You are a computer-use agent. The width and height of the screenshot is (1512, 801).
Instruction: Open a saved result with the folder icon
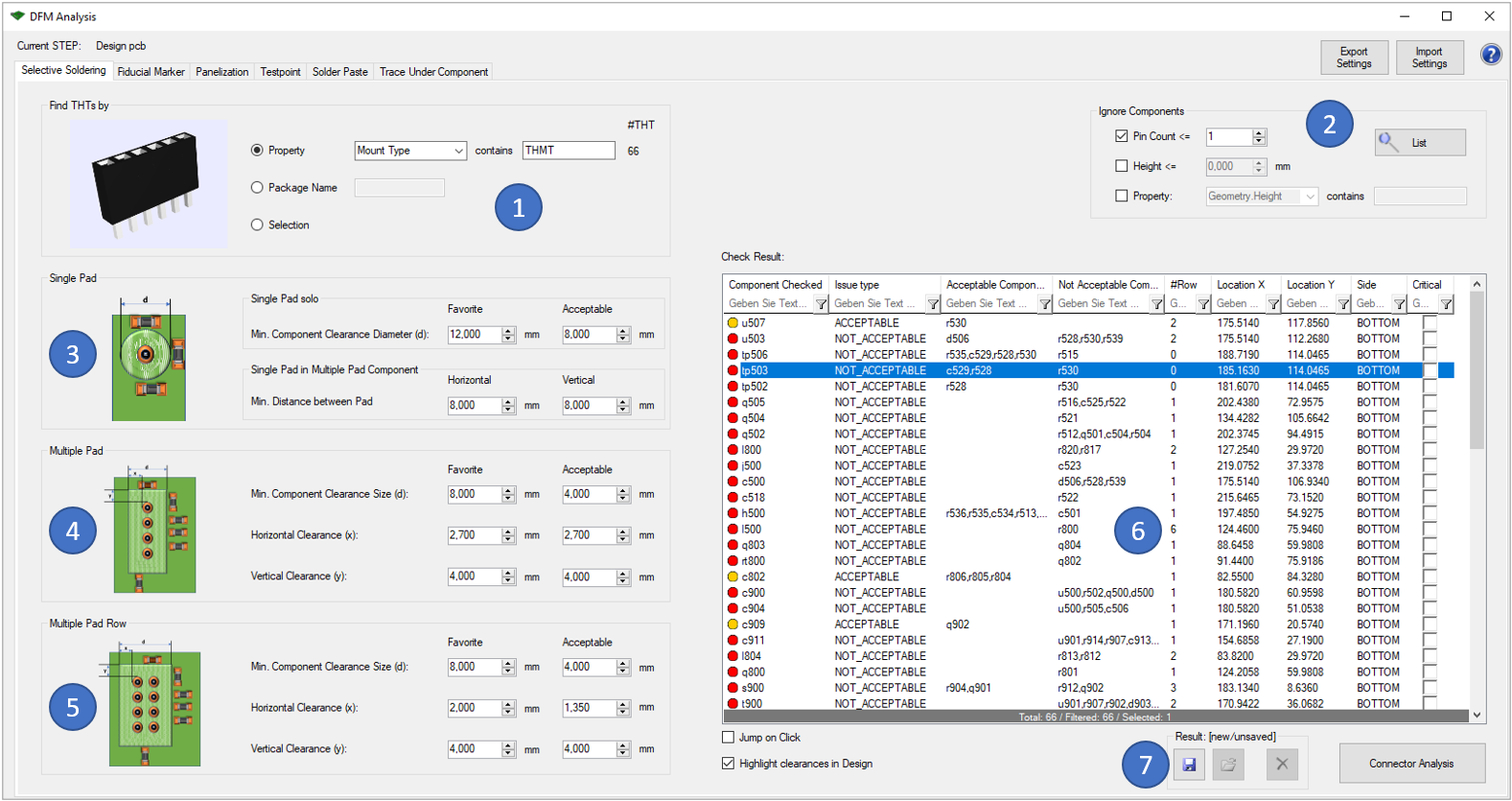[x=1228, y=765]
